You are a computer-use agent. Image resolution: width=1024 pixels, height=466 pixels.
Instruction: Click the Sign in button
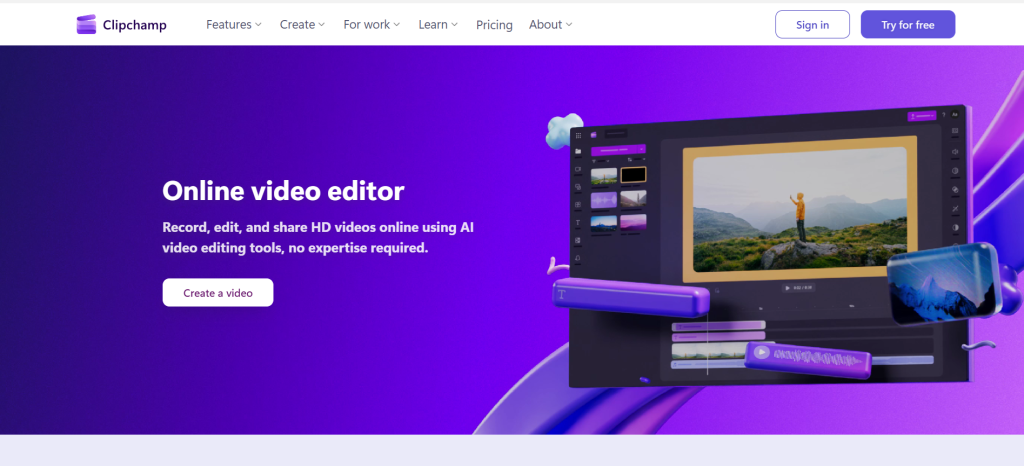[x=812, y=25]
